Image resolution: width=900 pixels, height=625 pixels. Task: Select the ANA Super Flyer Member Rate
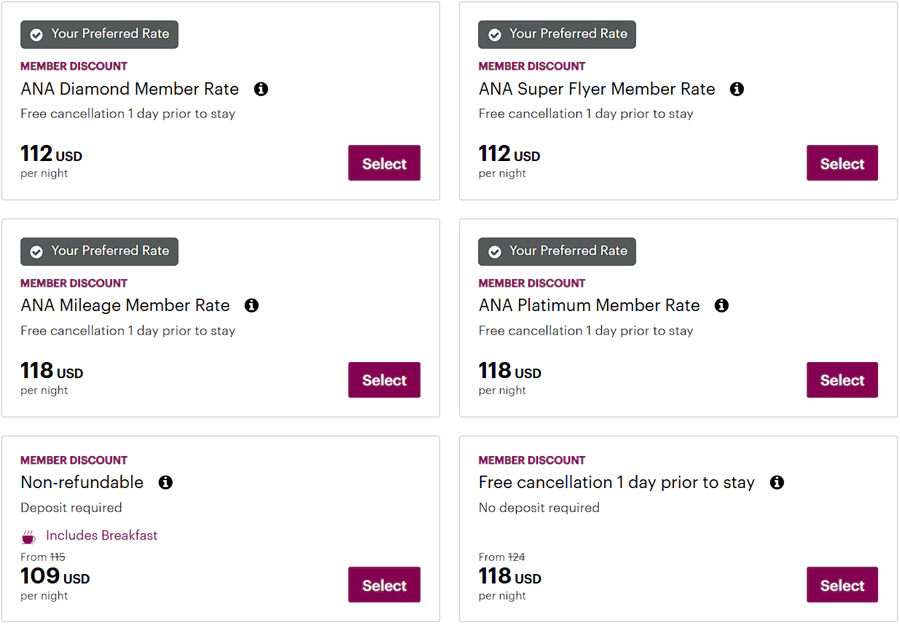coord(842,163)
